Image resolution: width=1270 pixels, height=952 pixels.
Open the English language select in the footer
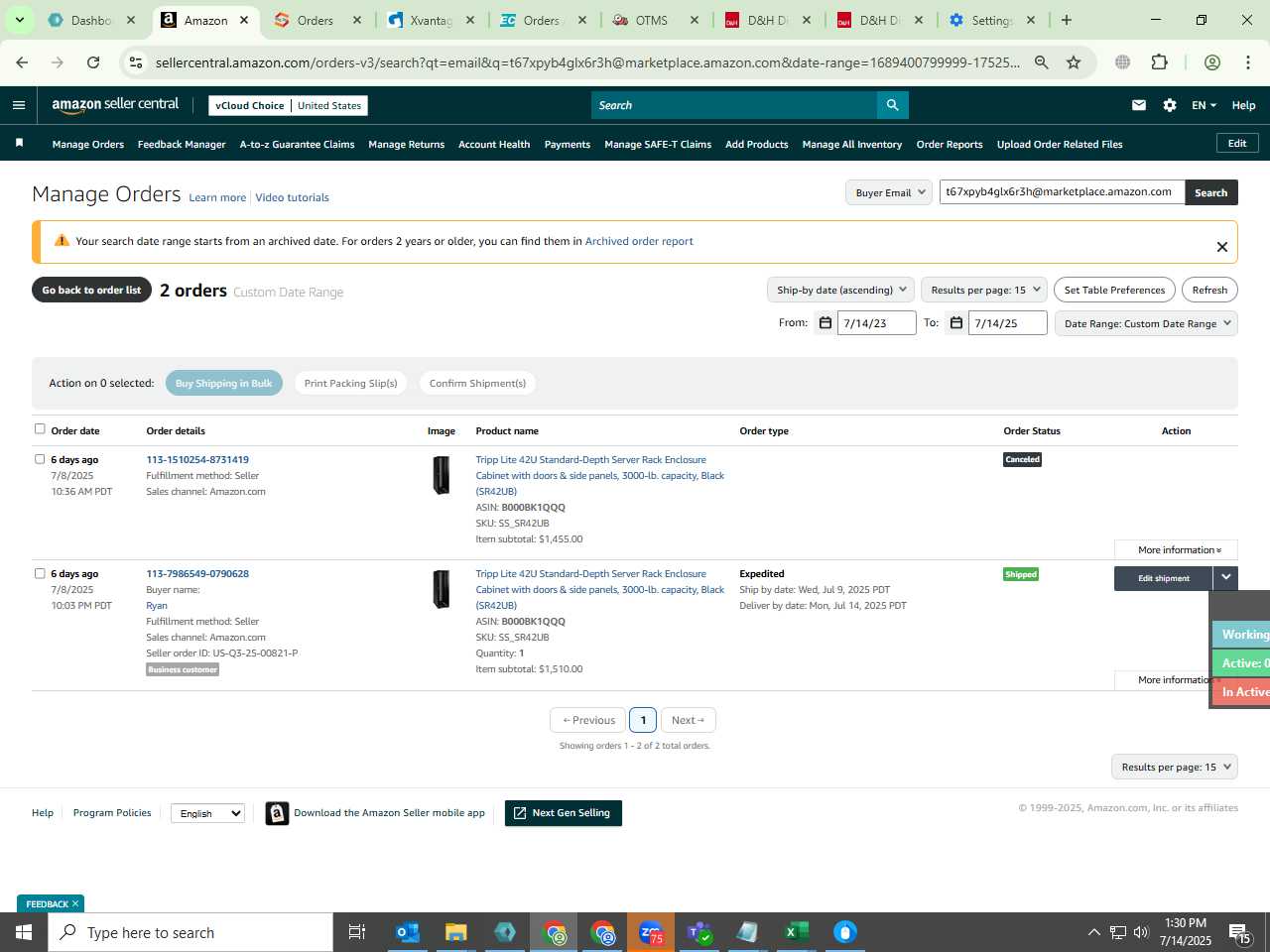[207, 813]
